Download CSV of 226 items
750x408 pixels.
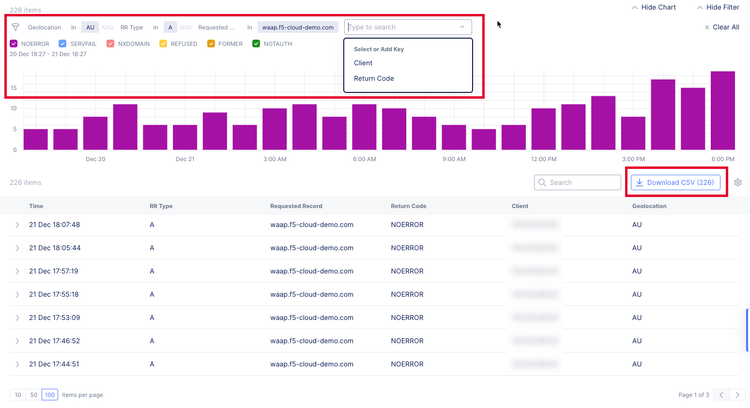[676, 183]
